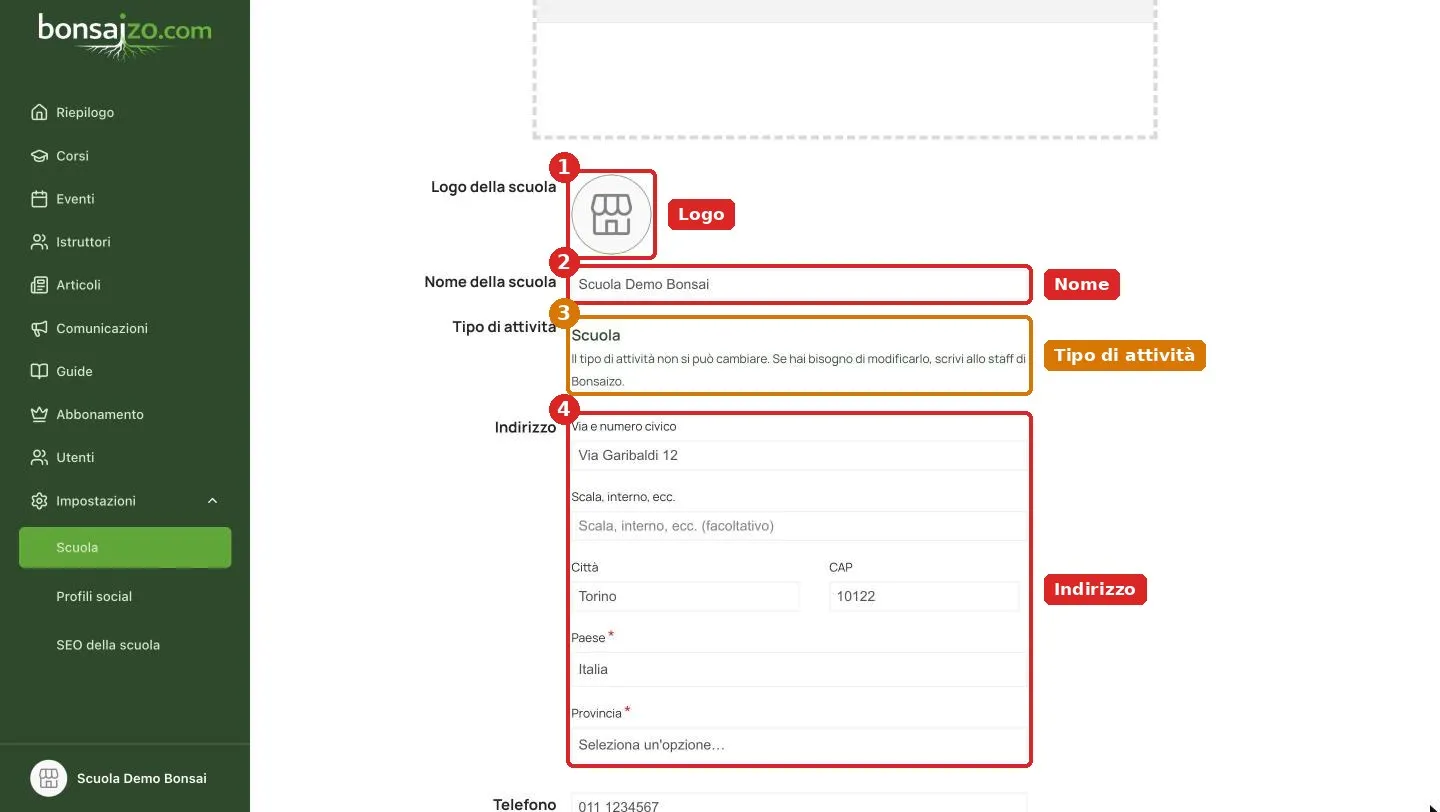The image size is (1440, 812).
Task: Click the CAP field with 10122
Action: click(924, 596)
